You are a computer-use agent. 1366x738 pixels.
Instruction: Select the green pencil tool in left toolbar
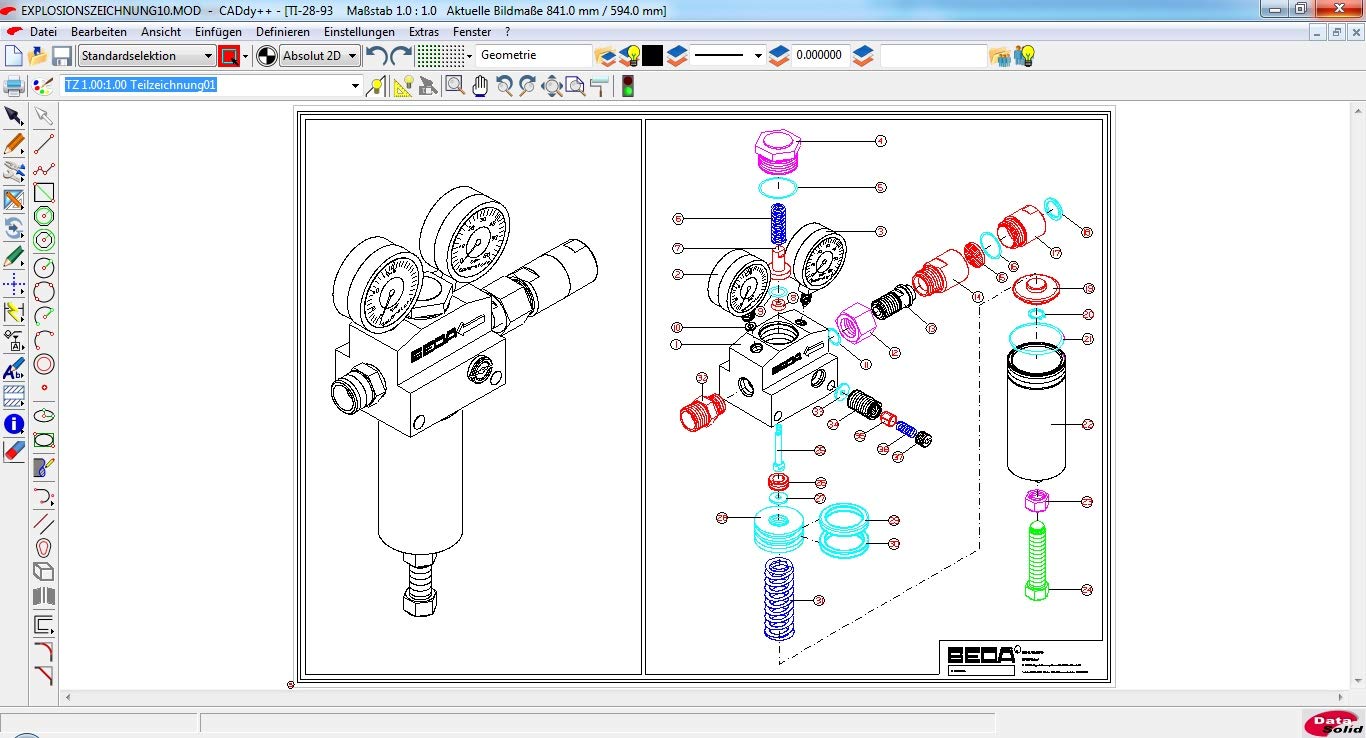click(x=14, y=257)
